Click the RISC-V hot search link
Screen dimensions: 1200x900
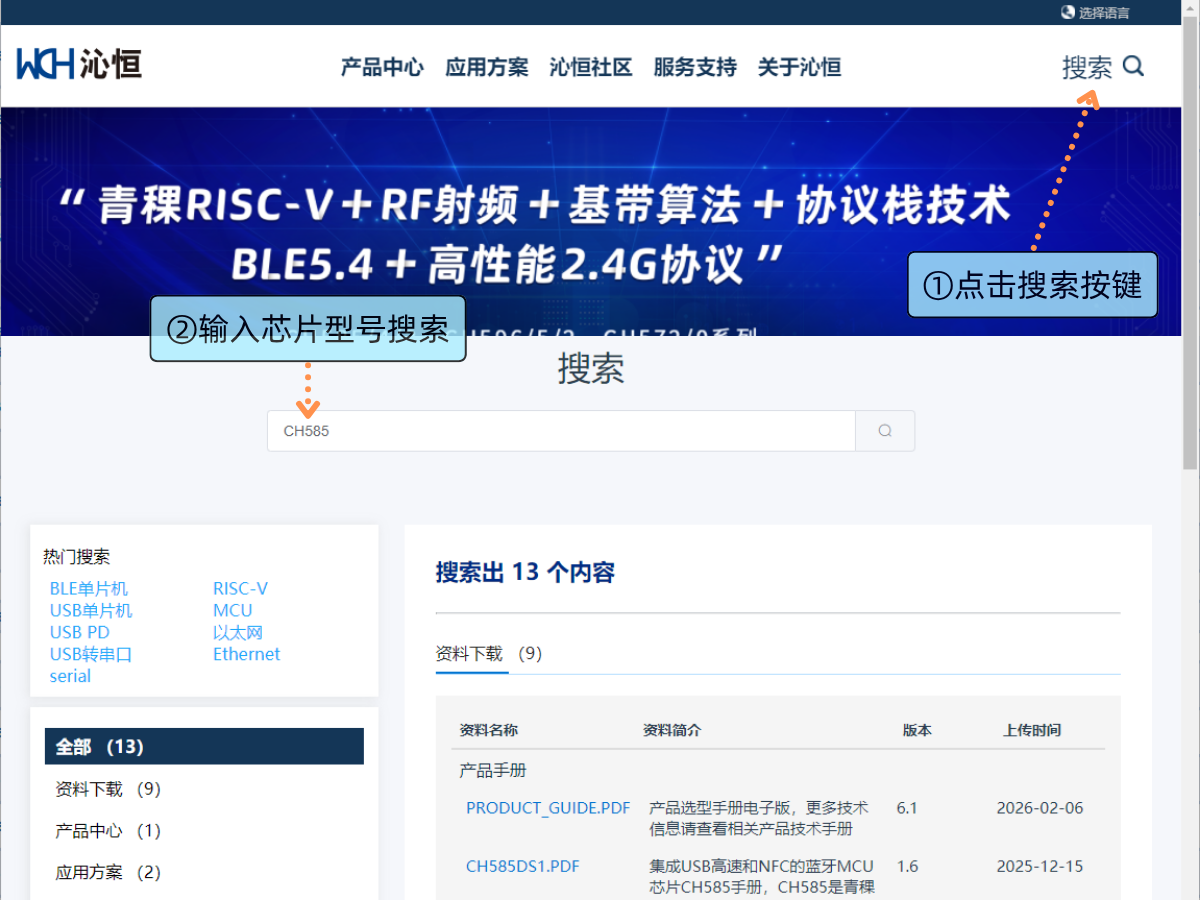[240, 588]
